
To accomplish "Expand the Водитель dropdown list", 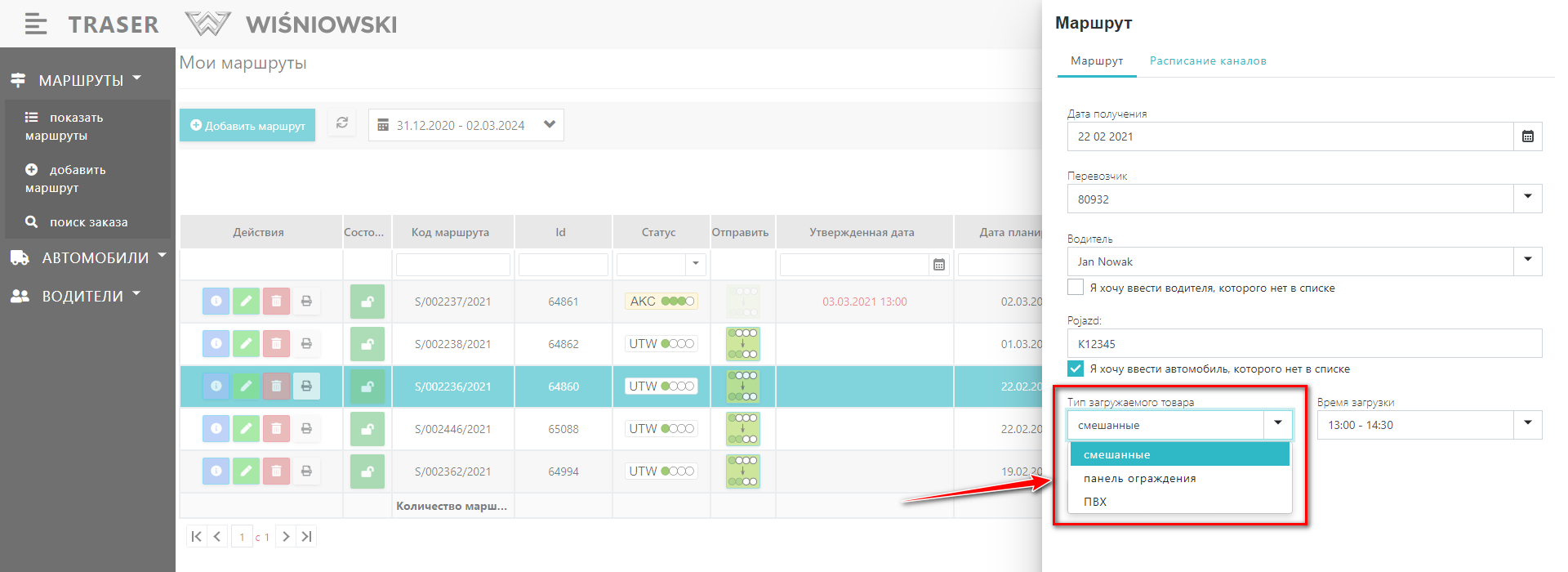I will point(1527,261).
